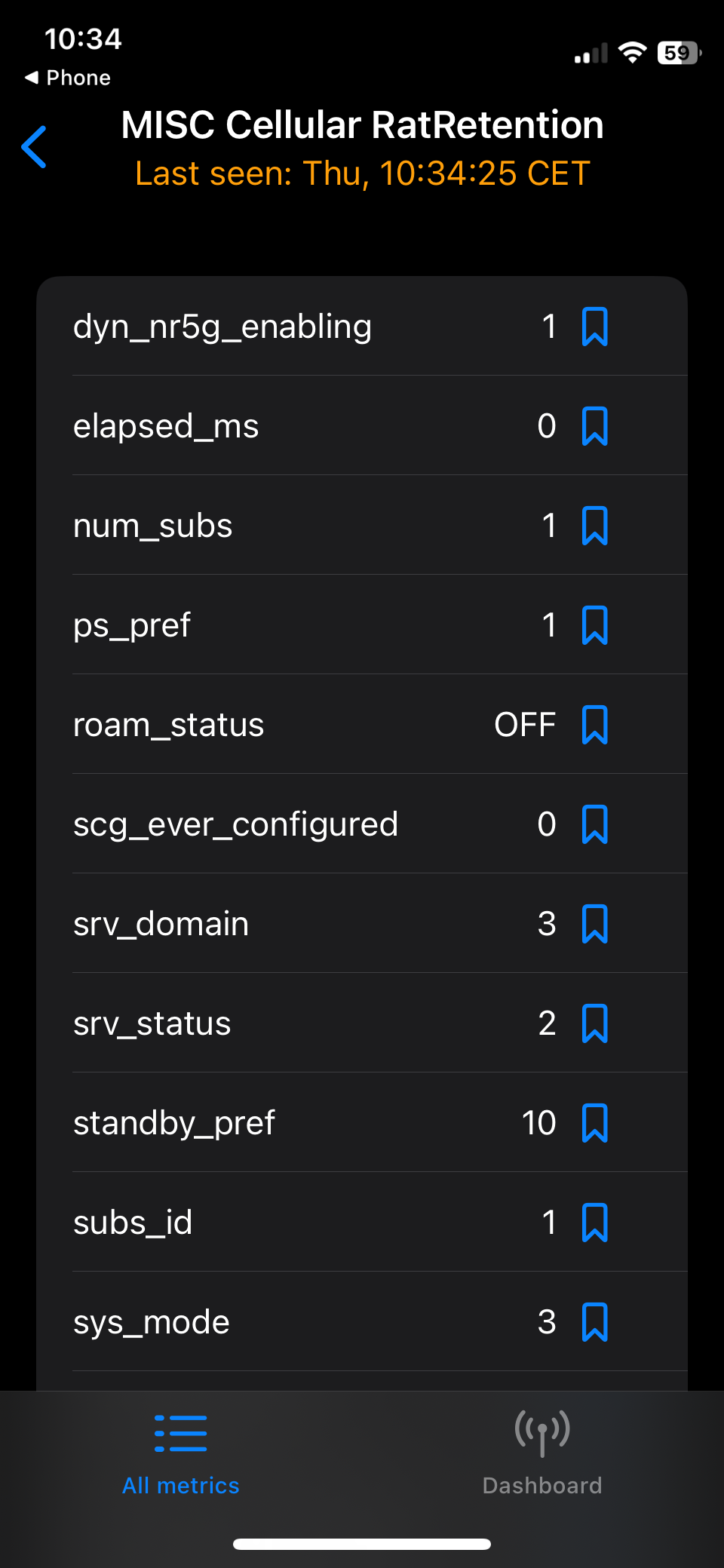The image size is (724, 1568).
Task: Return to the Phone app
Action: pos(68,78)
